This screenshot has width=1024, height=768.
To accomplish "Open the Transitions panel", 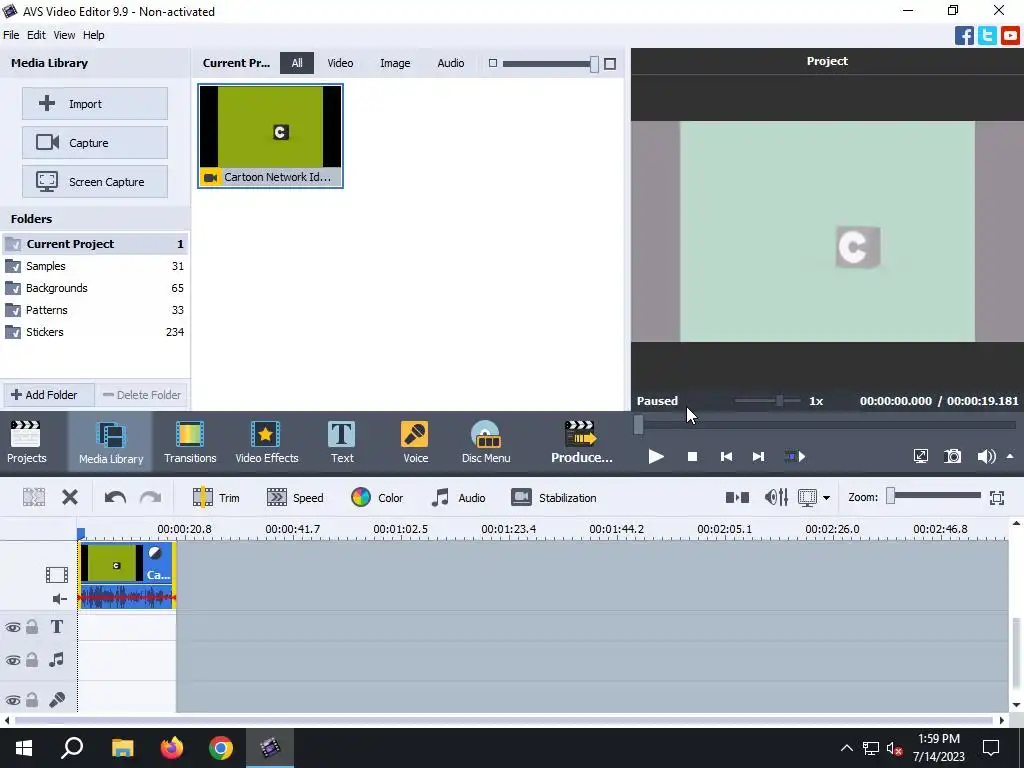I will (190, 442).
